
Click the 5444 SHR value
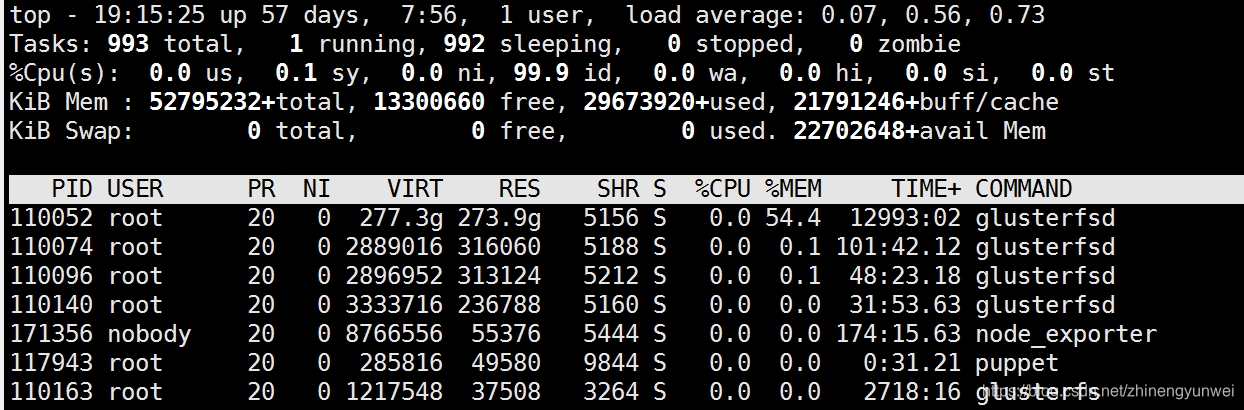click(x=611, y=334)
